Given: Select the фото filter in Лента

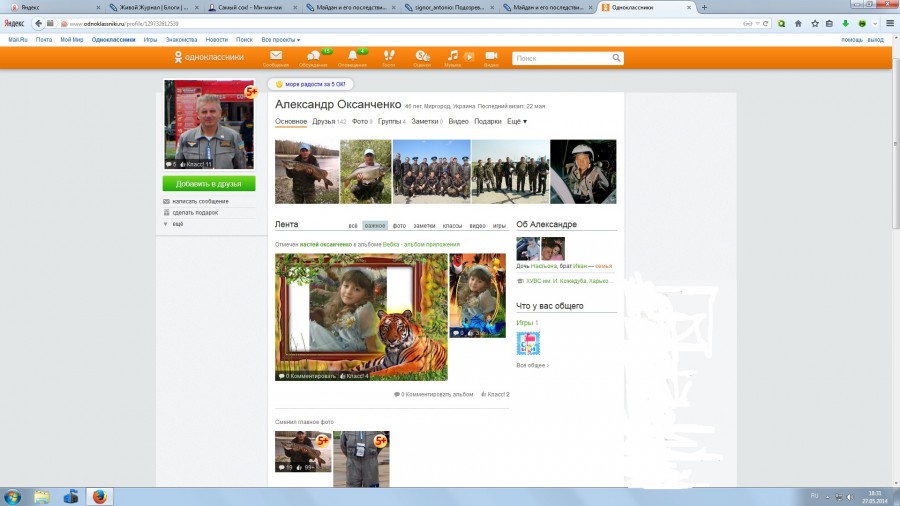Looking at the screenshot, I should [x=399, y=226].
